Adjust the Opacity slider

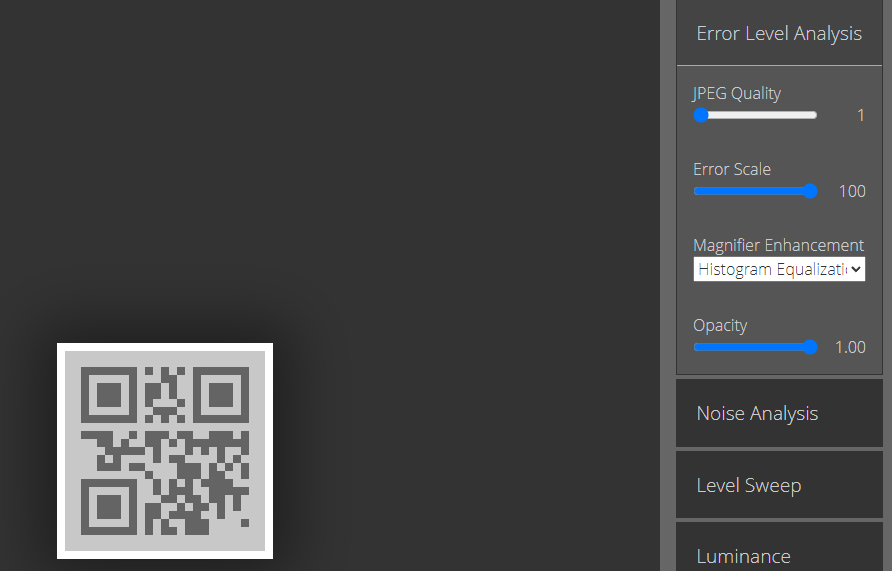(755, 347)
